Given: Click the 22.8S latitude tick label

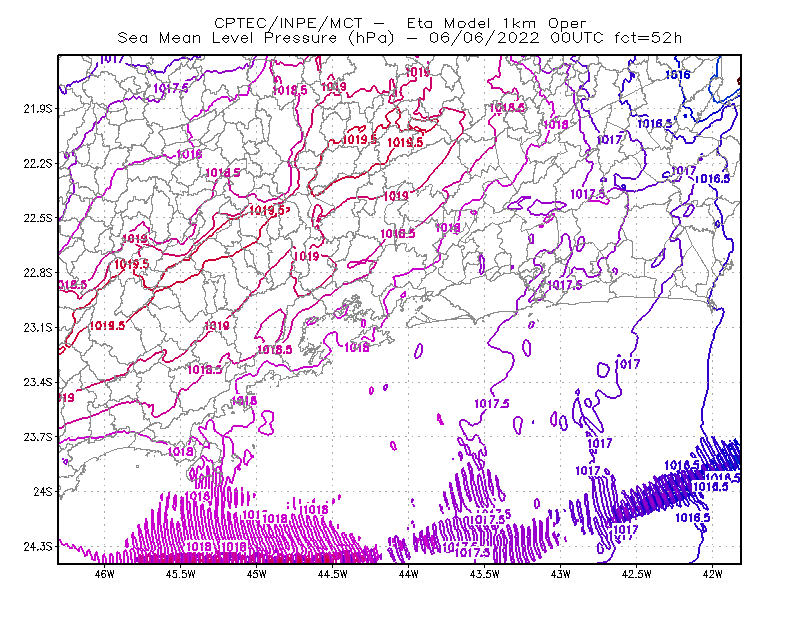Looking at the screenshot, I should [x=38, y=273].
